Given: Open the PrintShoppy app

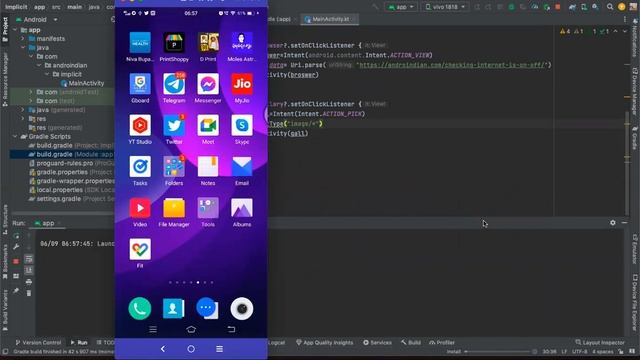Looking at the screenshot, I should coord(174,43).
